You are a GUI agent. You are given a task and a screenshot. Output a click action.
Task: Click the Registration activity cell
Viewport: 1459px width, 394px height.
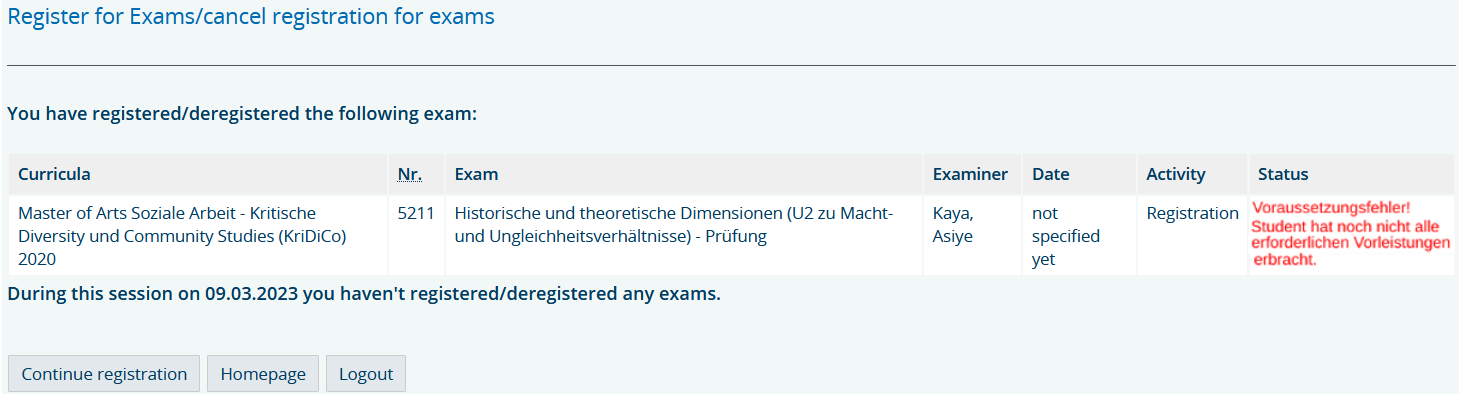1192,213
